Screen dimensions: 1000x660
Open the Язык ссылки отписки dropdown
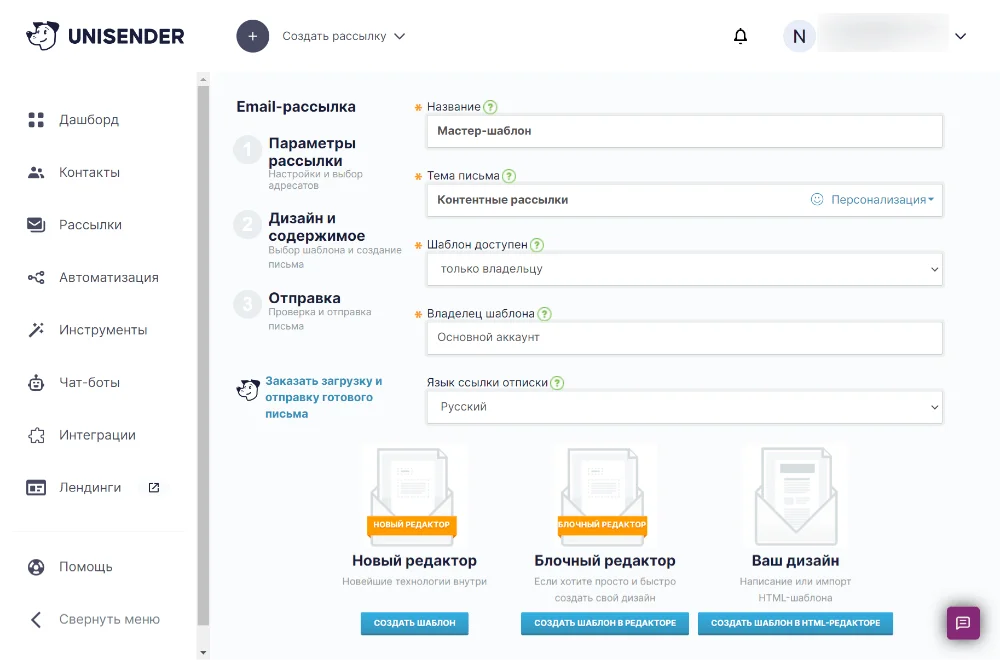685,407
